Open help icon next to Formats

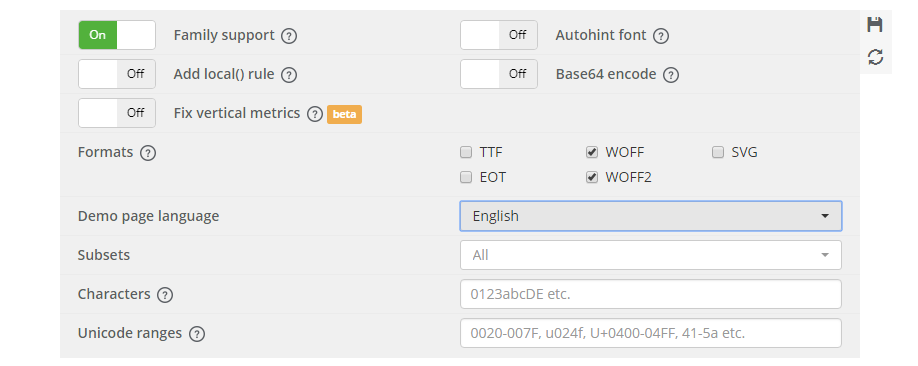(x=148, y=153)
